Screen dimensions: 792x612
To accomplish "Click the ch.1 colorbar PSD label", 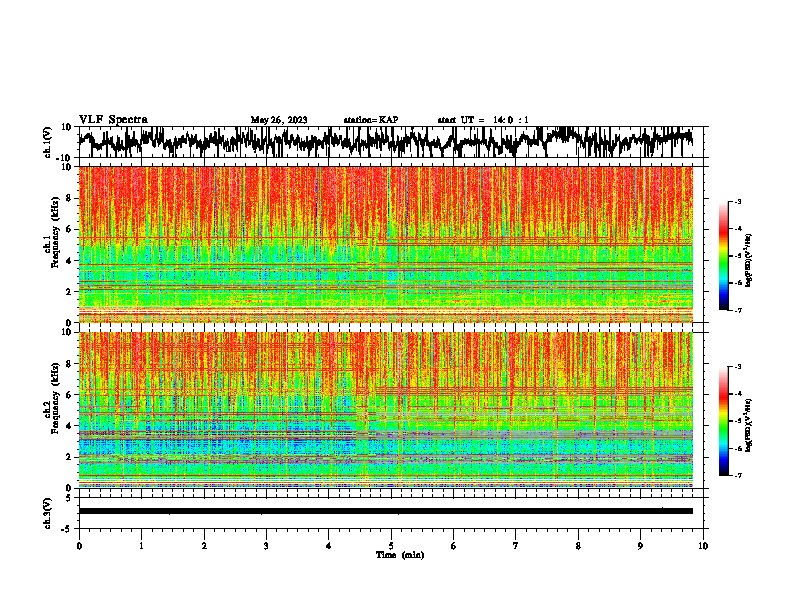I will coord(749,260).
